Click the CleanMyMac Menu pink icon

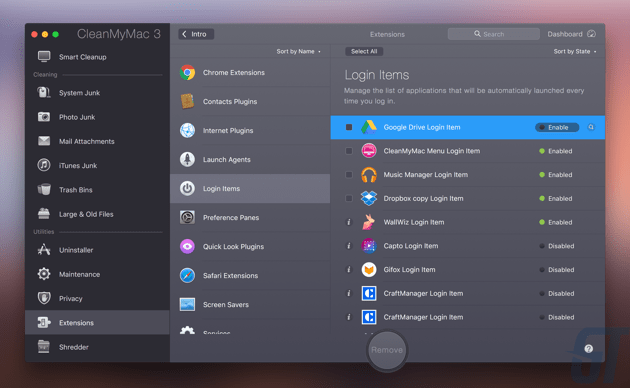(368, 151)
